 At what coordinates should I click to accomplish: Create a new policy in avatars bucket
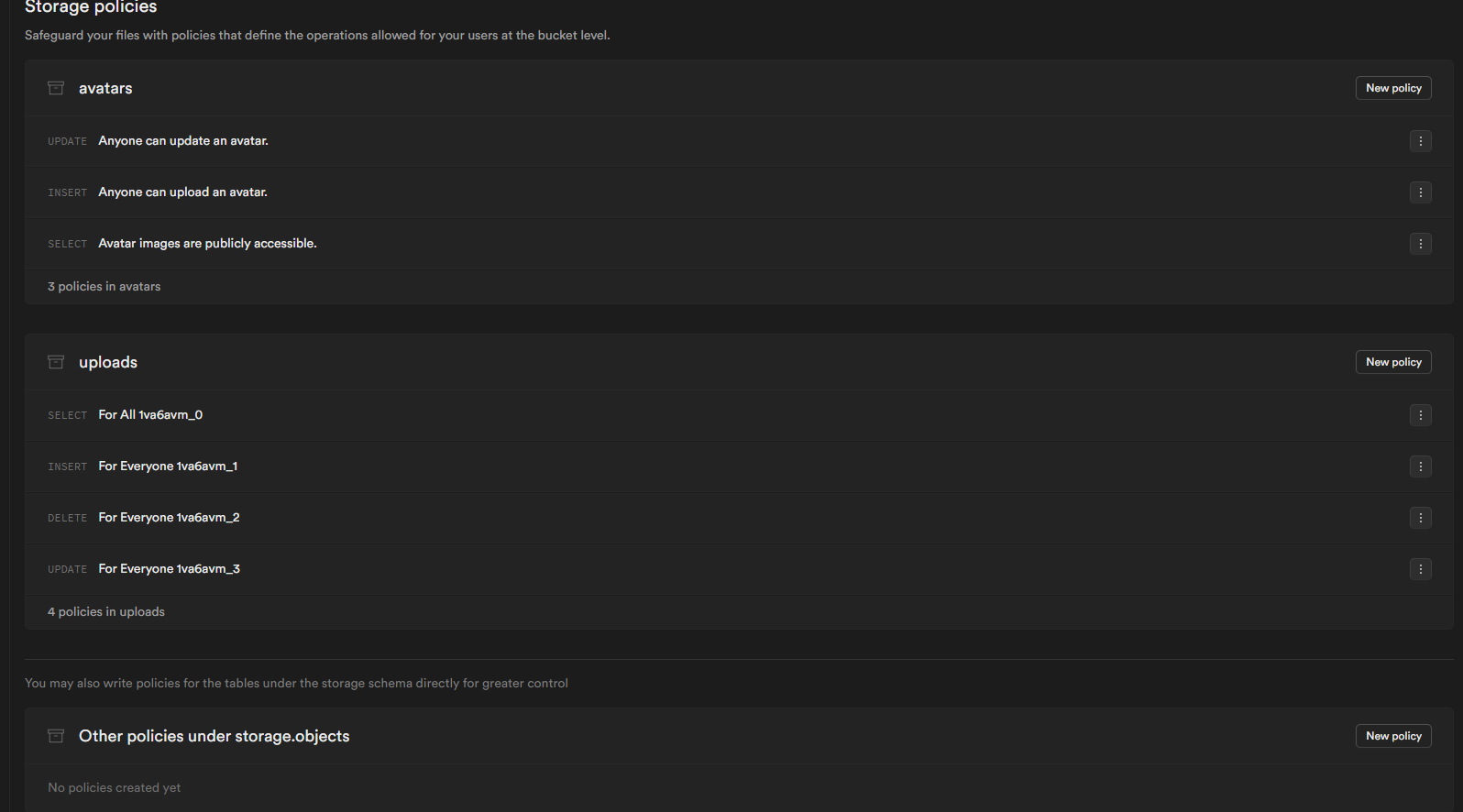(x=1392, y=88)
